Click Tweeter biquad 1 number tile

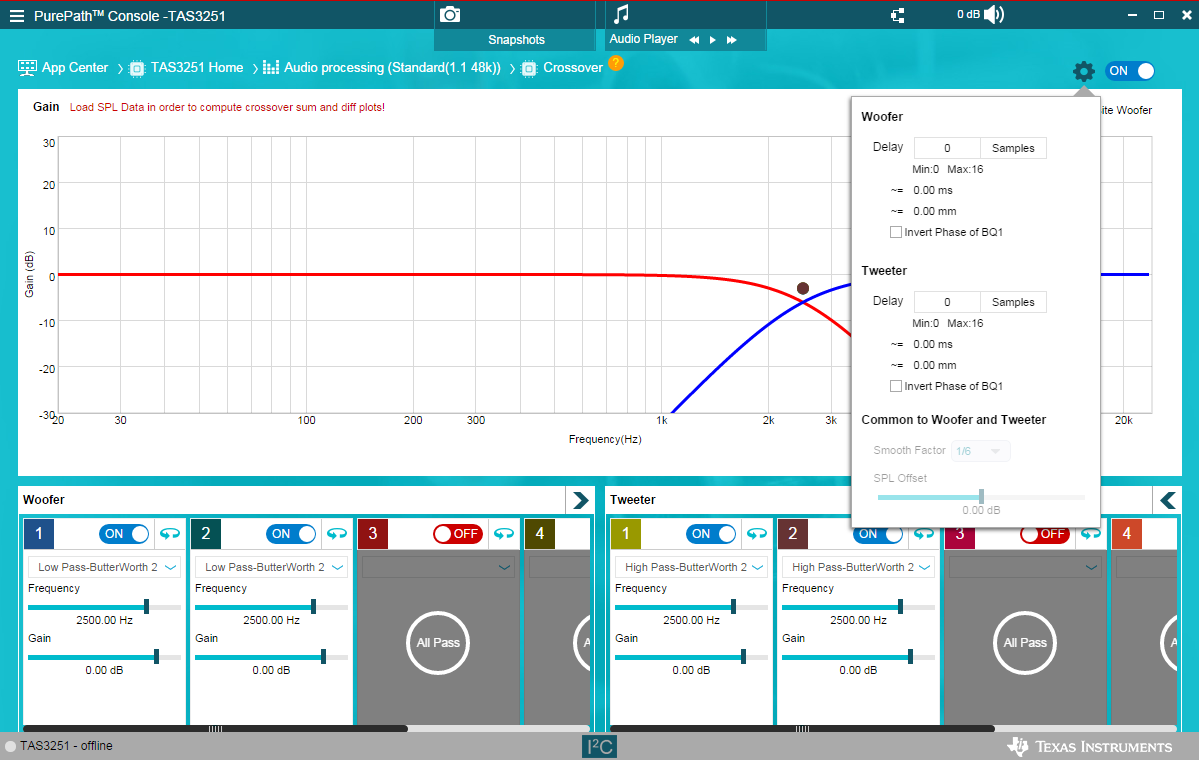[x=625, y=534]
